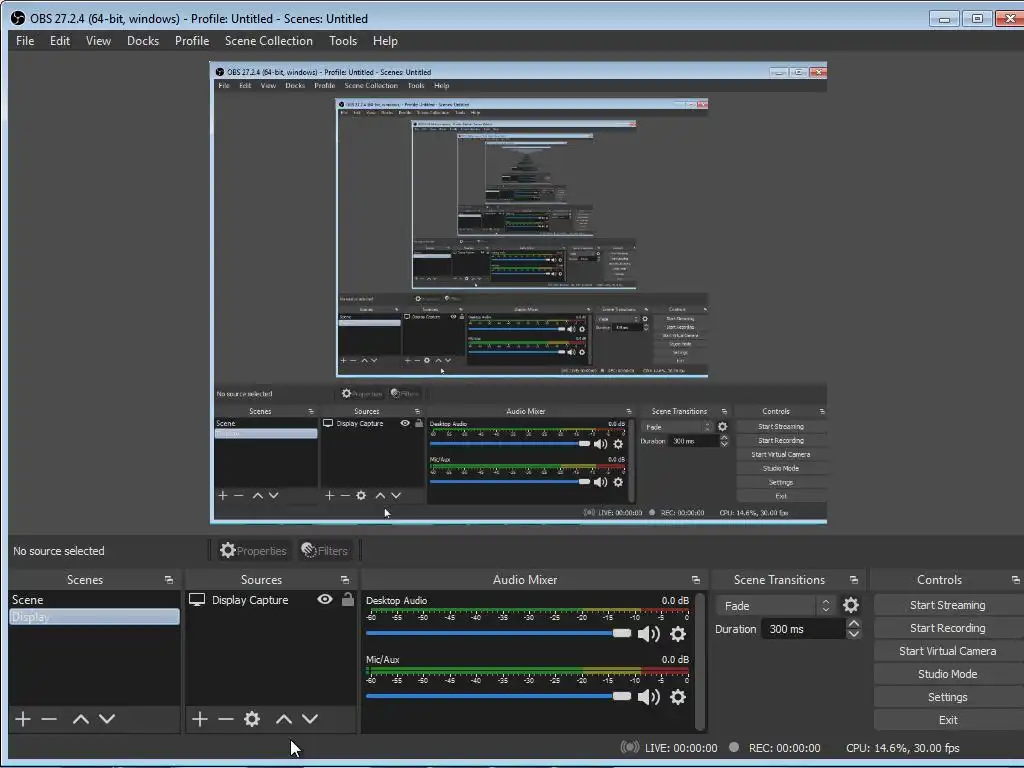Pop out the Sources dock

tap(345, 580)
